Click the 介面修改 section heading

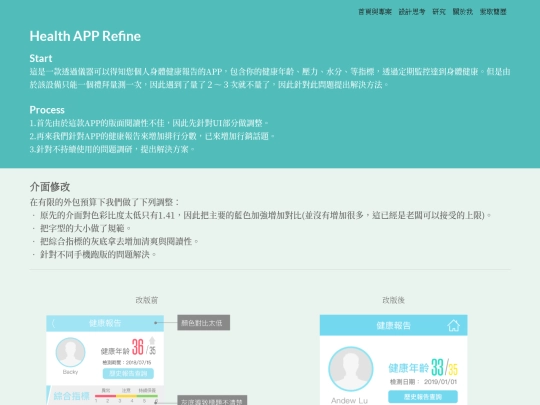(x=50, y=187)
